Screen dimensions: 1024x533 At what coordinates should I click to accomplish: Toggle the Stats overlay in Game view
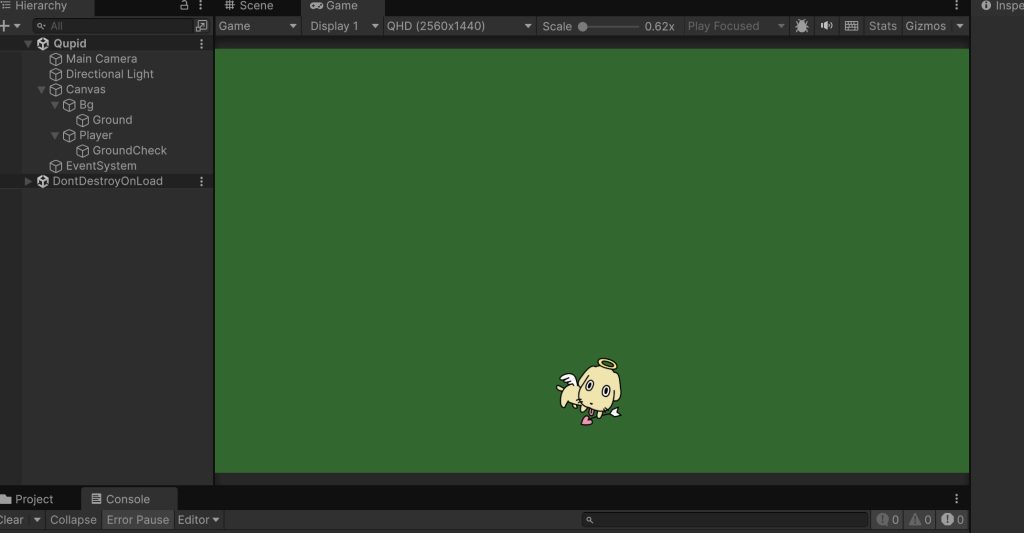tap(882, 26)
